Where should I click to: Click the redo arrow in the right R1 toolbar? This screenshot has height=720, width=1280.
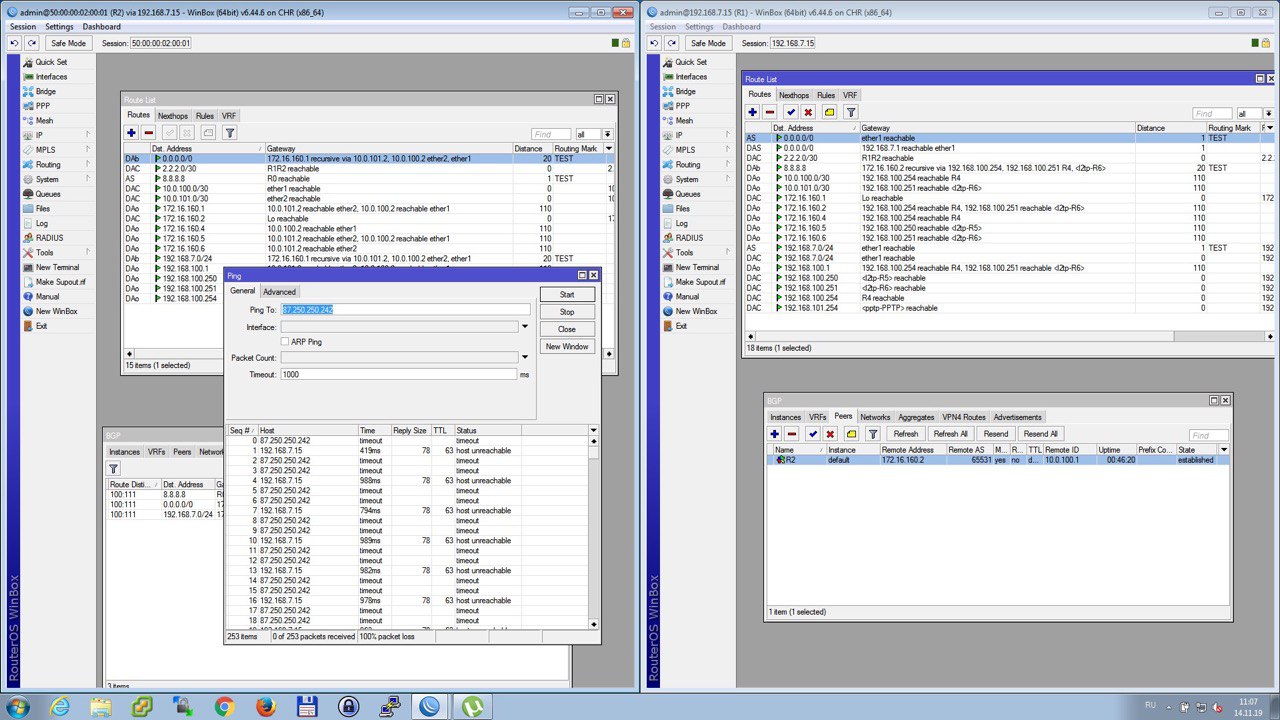pos(672,43)
